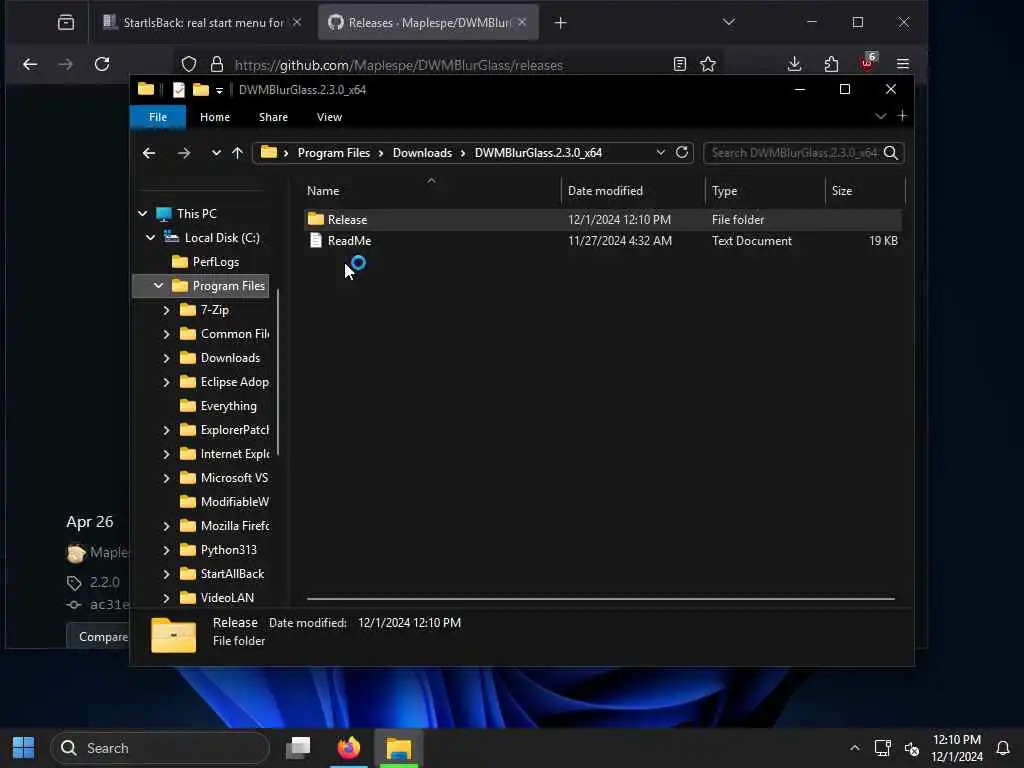The height and width of the screenshot is (768, 1024).
Task: Expand the 7-Zip folder node
Action: tap(166, 310)
